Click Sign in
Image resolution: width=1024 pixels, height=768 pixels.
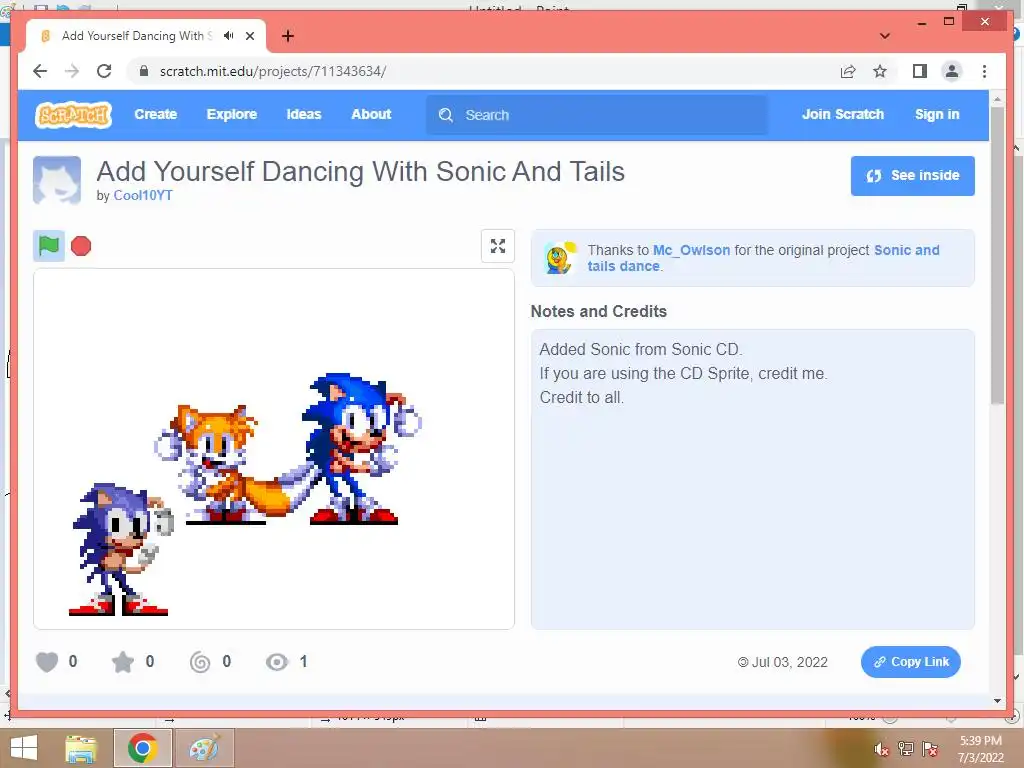click(937, 114)
